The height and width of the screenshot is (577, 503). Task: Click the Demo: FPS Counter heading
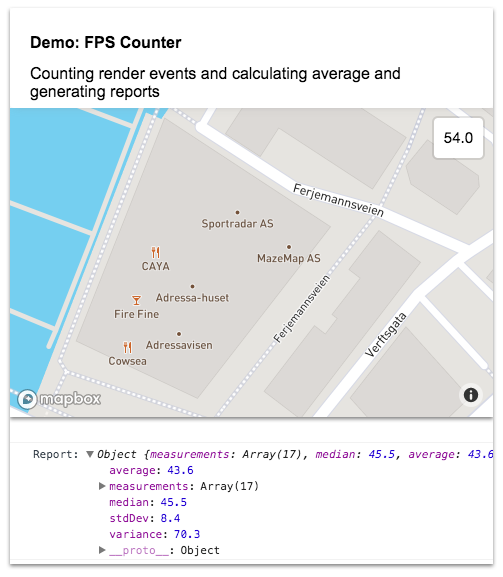click(x=106, y=42)
